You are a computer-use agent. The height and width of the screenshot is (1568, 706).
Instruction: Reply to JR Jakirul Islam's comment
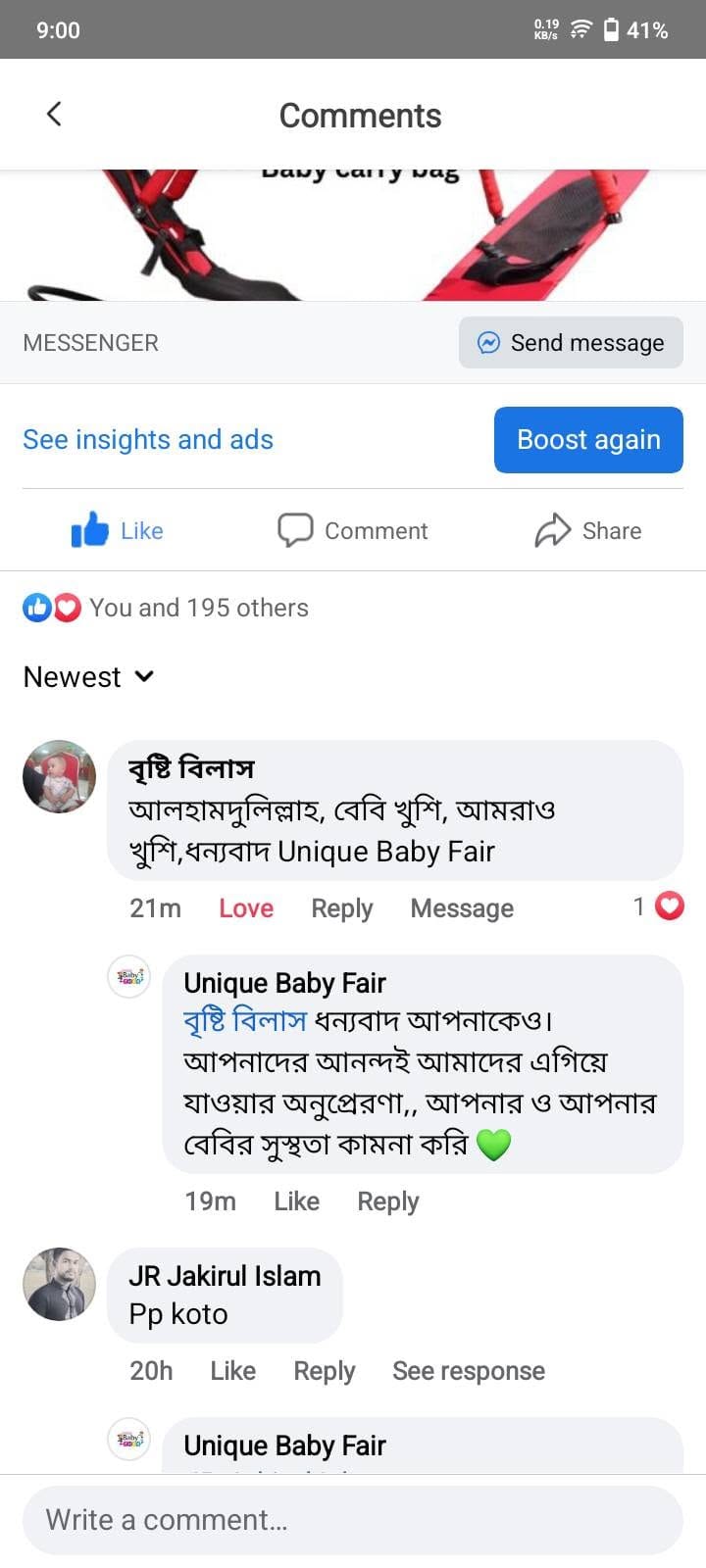click(325, 1371)
